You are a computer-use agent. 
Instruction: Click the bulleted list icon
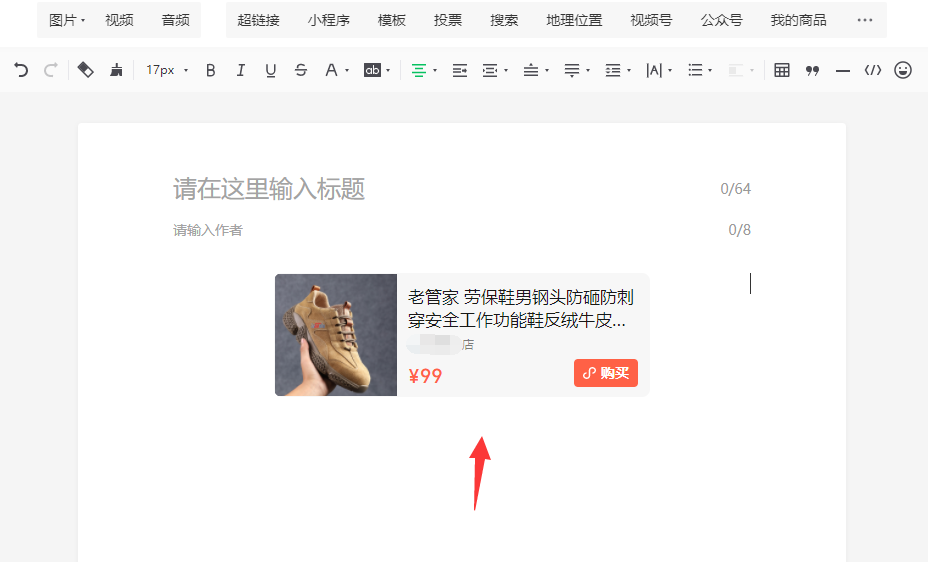point(695,70)
